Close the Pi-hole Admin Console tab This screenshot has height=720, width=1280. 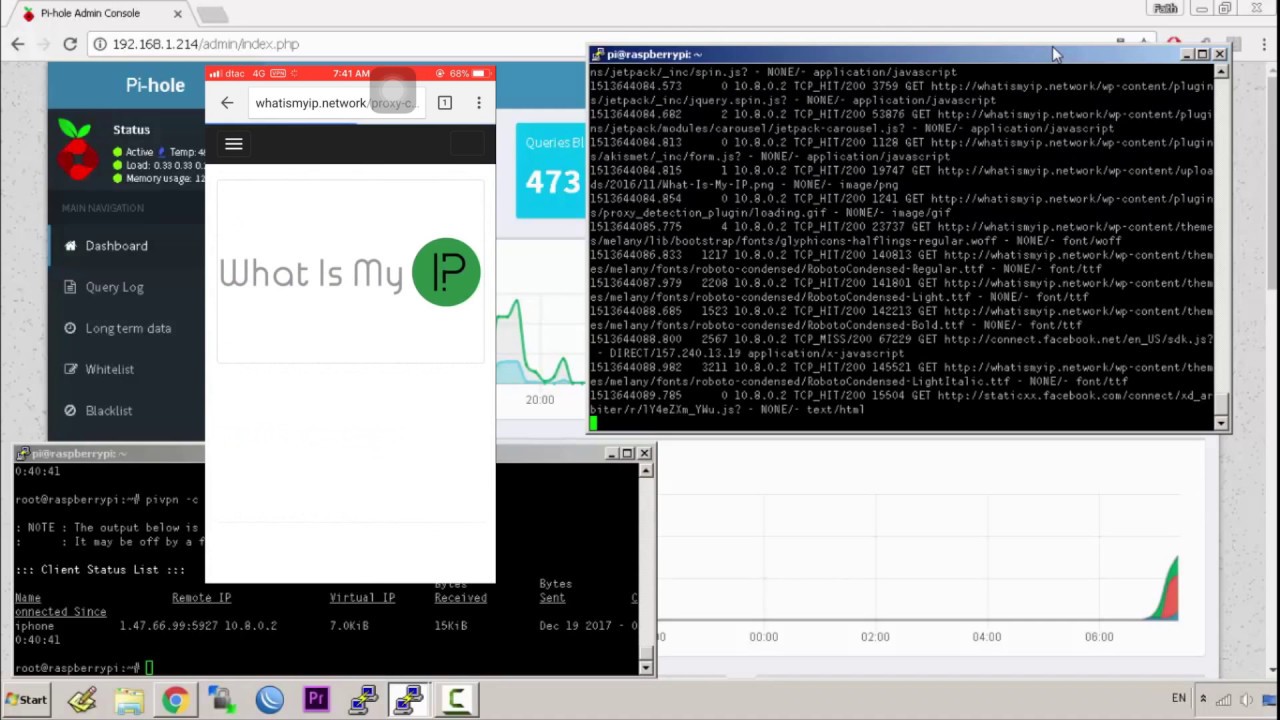pos(178,14)
